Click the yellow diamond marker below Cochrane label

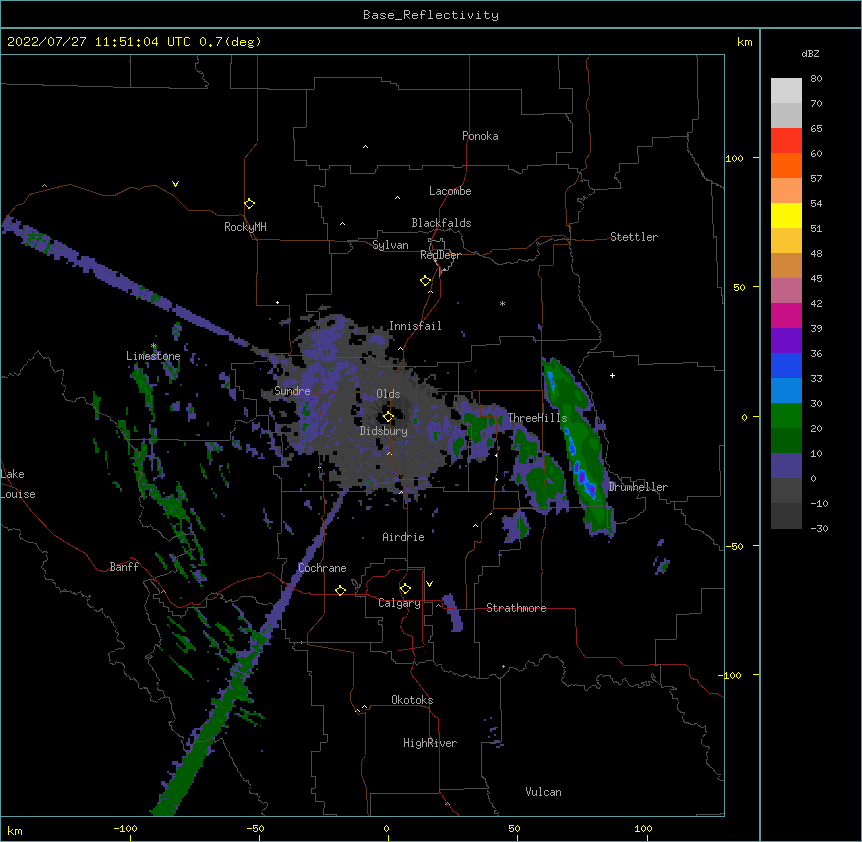340,590
